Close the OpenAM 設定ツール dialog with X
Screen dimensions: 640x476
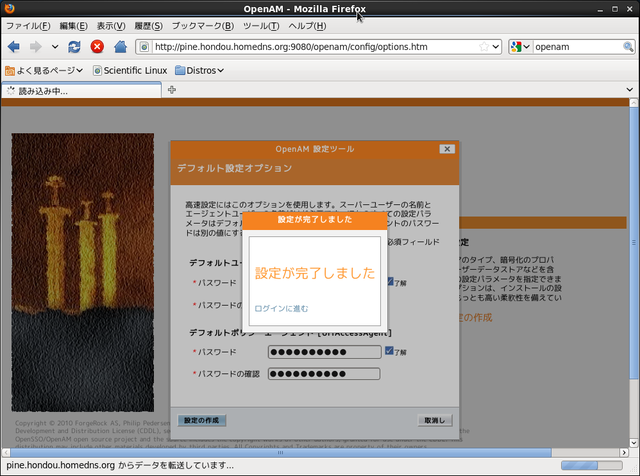point(447,149)
